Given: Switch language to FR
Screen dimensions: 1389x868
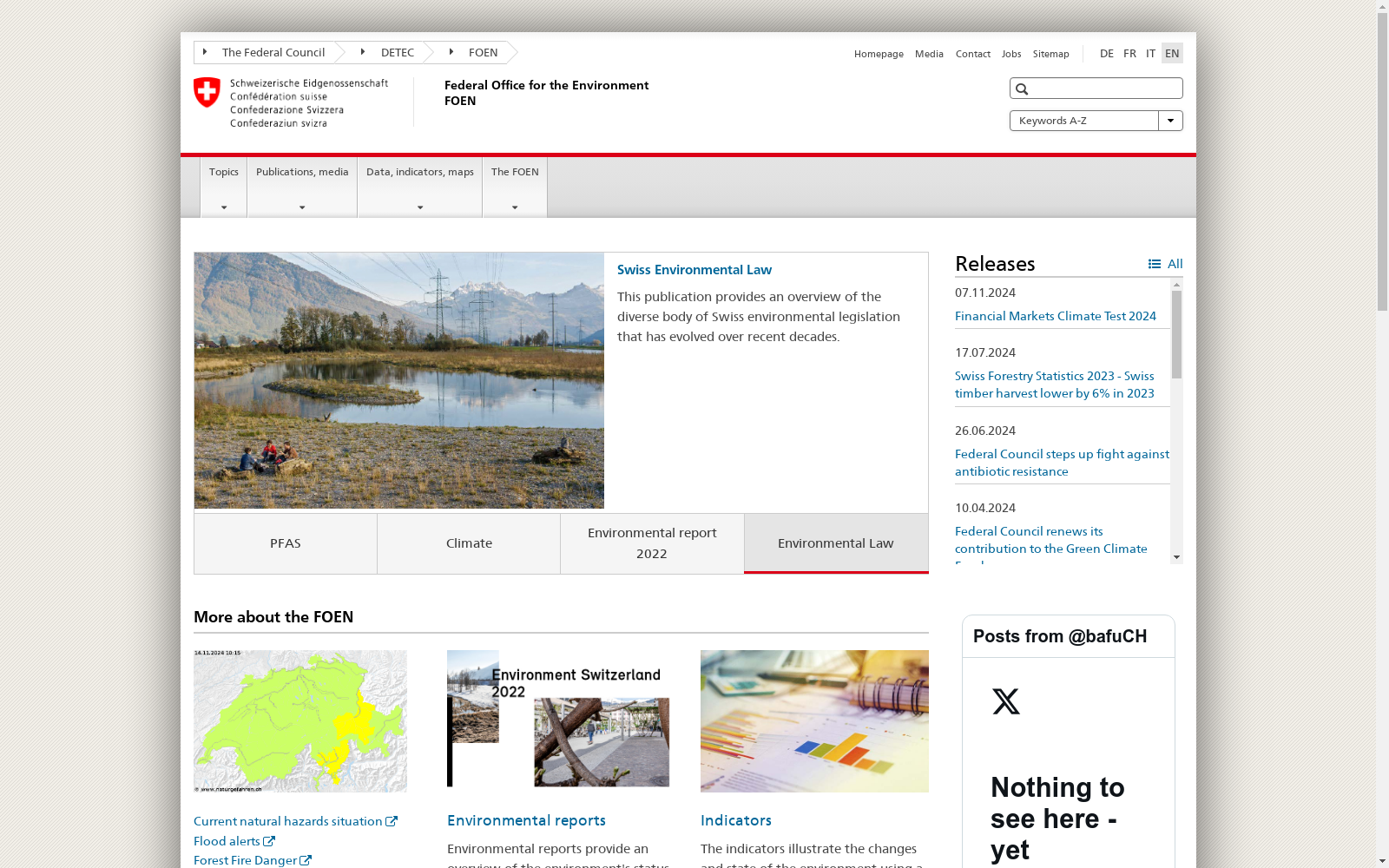Looking at the screenshot, I should tap(1129, 53).
